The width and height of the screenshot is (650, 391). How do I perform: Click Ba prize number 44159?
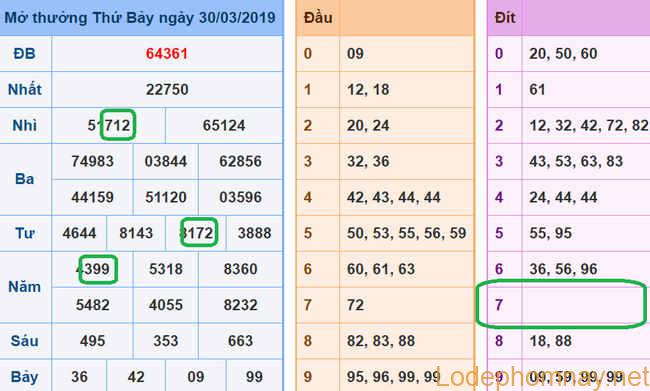tap(92, 197)
